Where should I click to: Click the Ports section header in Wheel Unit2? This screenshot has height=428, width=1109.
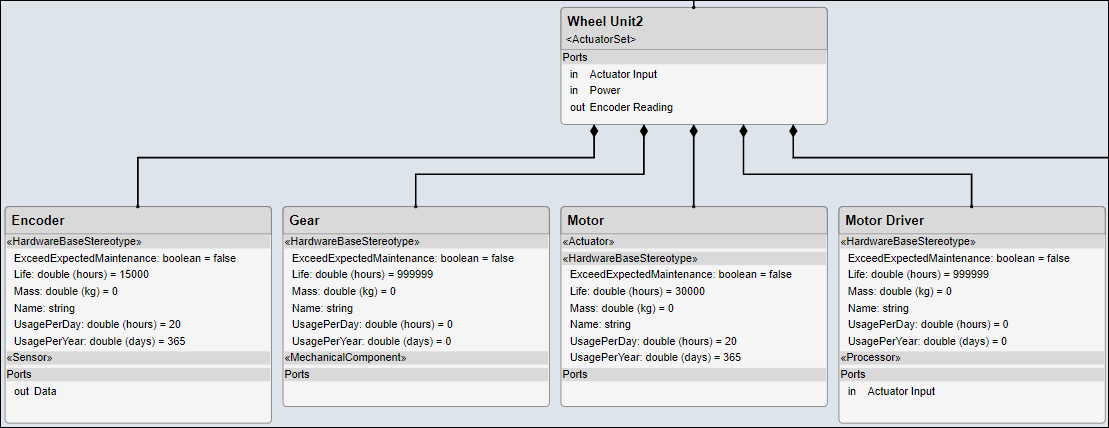pos(575,57)
